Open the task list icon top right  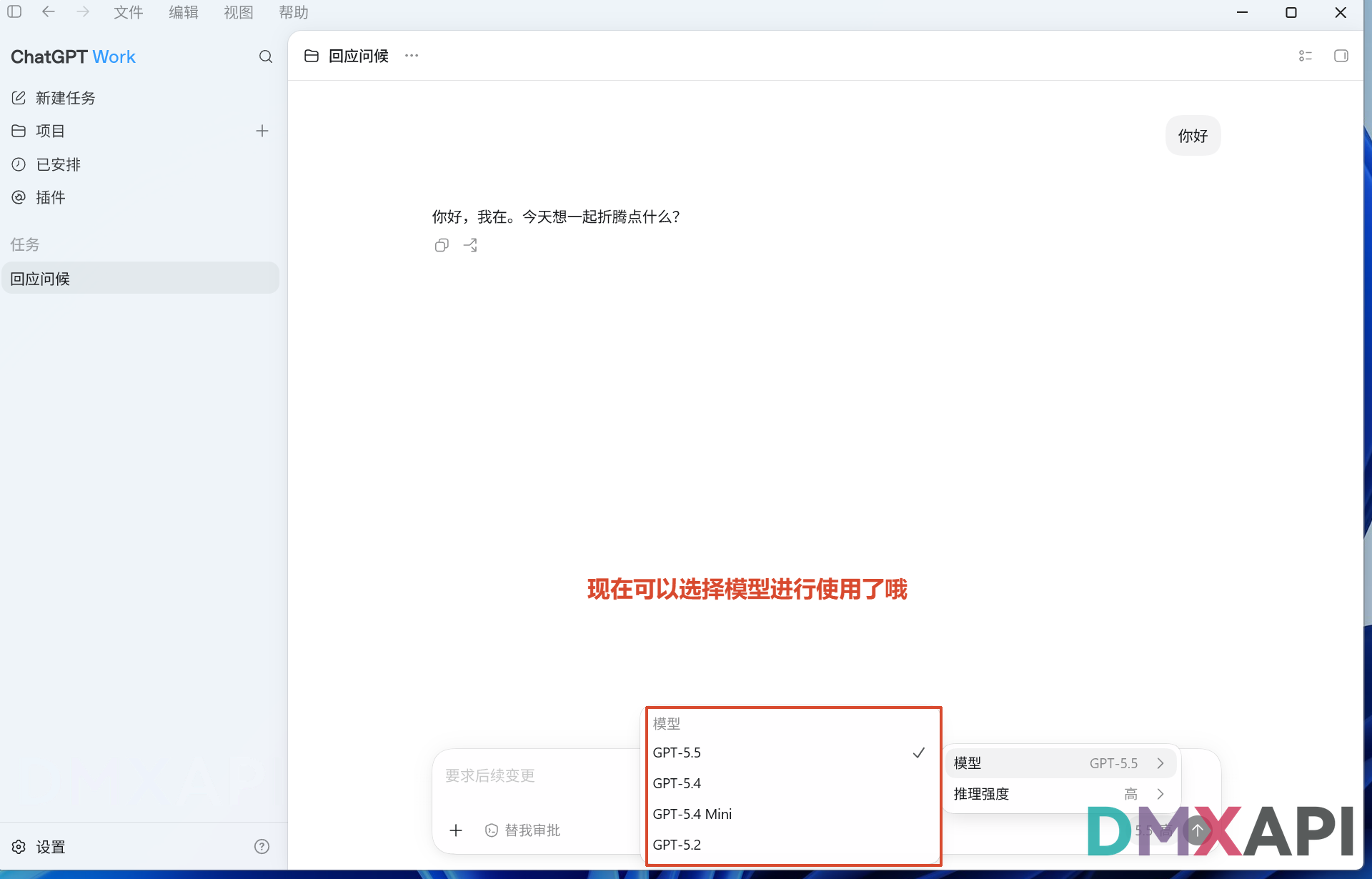tap(1306, 56)
